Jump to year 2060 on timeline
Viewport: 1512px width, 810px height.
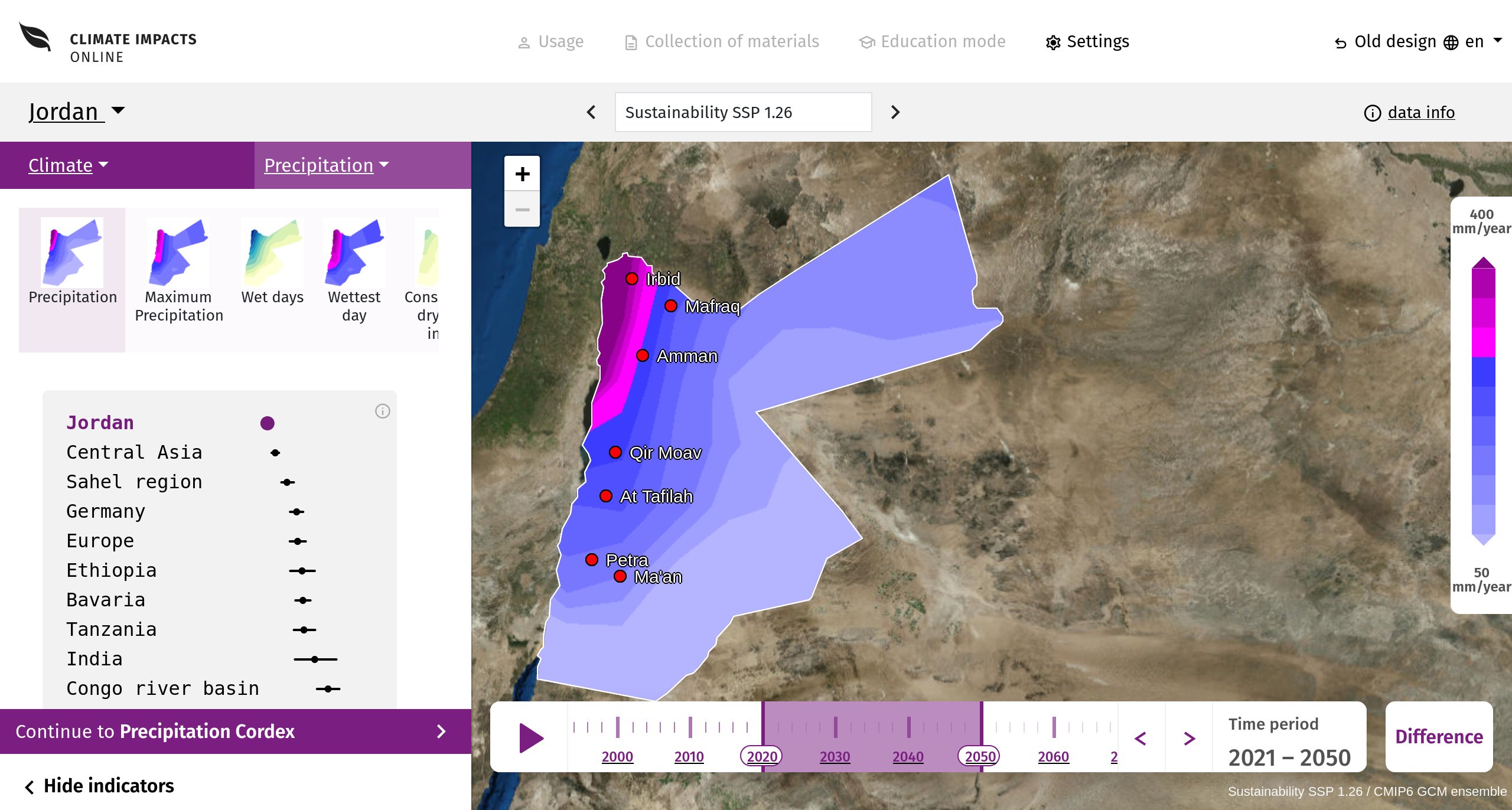[x=1054, y=756]
